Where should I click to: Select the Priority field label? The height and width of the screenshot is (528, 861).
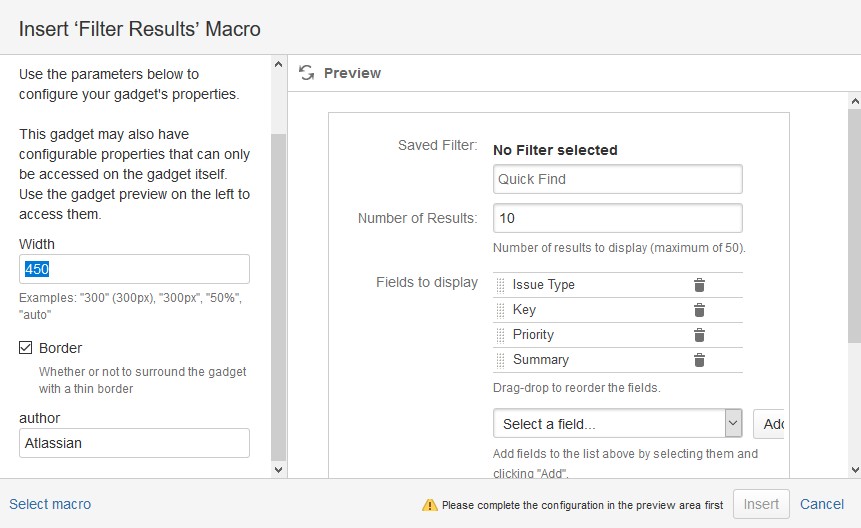coord(533,334)
